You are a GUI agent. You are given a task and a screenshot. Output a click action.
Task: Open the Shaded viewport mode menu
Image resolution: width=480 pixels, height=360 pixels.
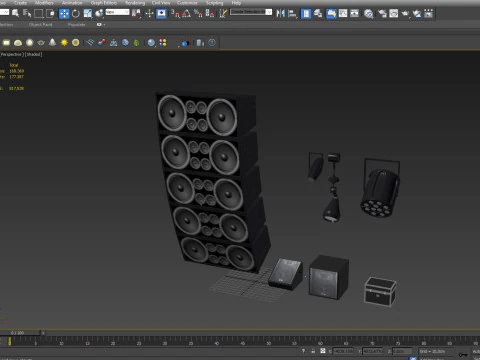click(x=34, y=54)
